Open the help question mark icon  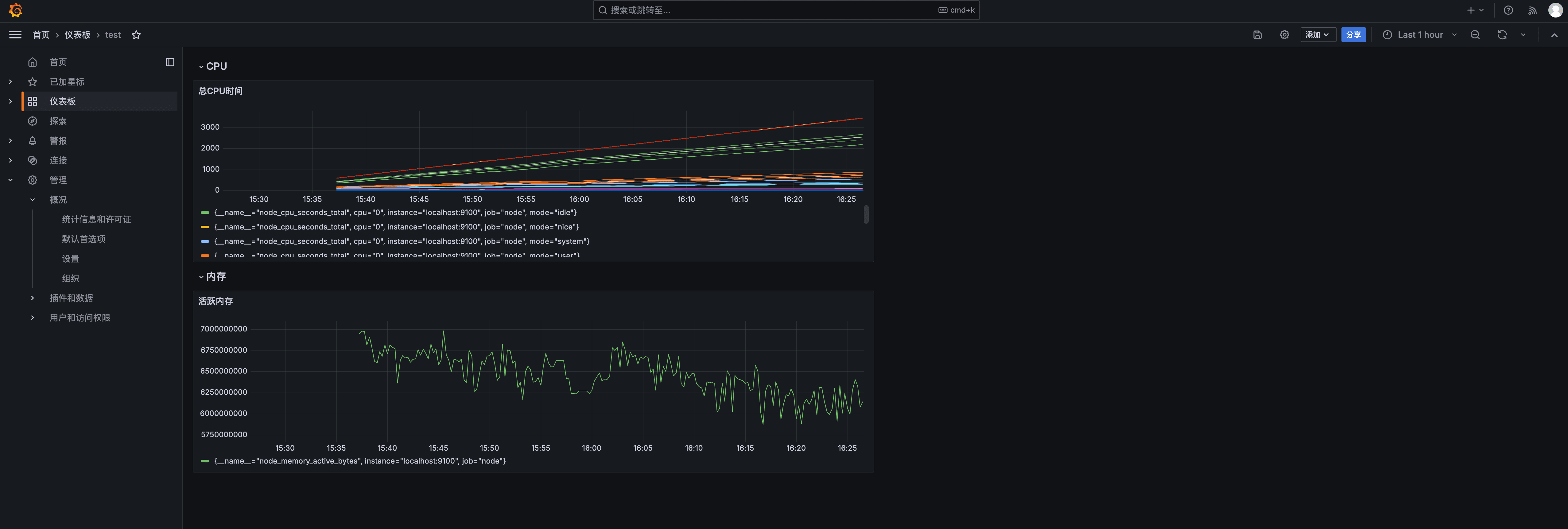tap(1508, 10)
